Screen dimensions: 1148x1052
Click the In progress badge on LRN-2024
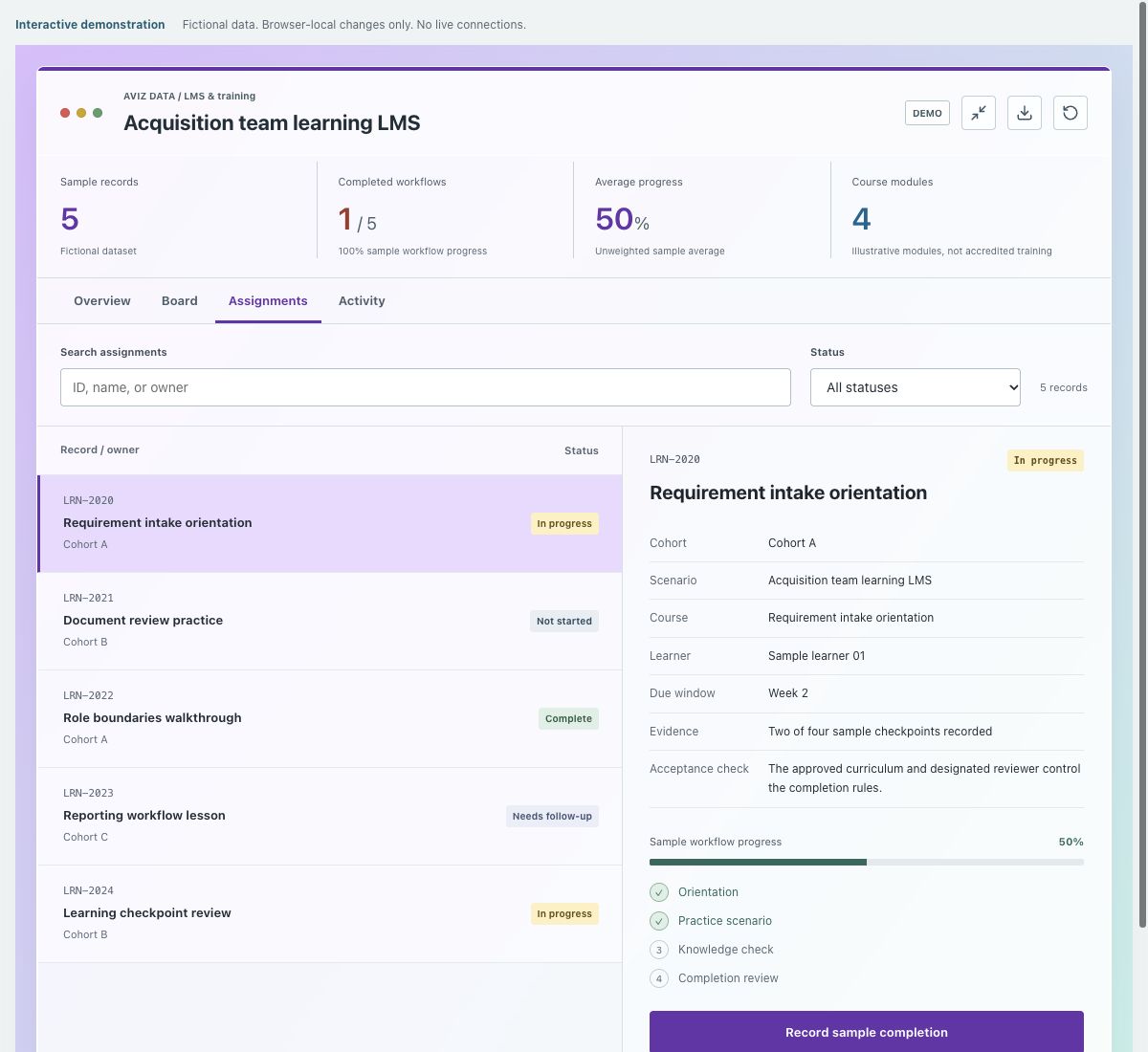pyautogui.click(x=564, y=913)
